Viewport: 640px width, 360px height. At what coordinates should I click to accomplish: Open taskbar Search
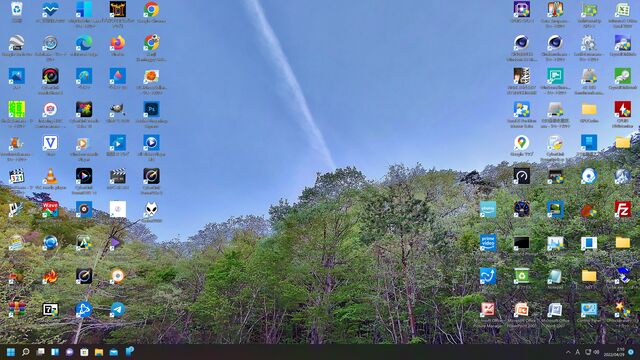[x=26, y=352]
